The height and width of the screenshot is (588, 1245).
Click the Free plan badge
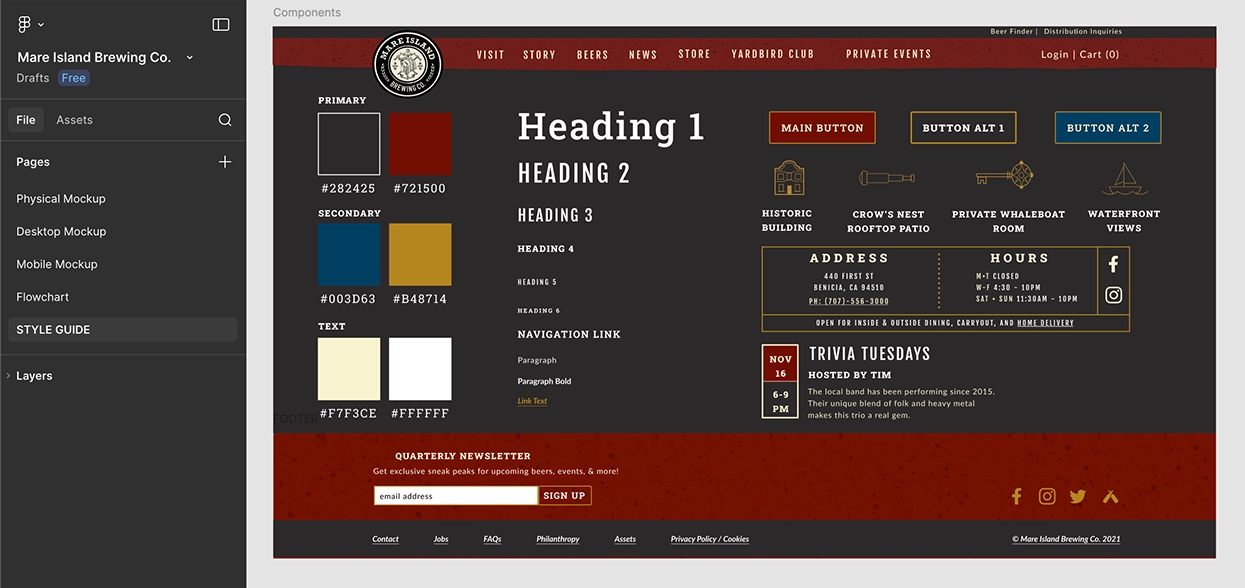tap(74, 78)
